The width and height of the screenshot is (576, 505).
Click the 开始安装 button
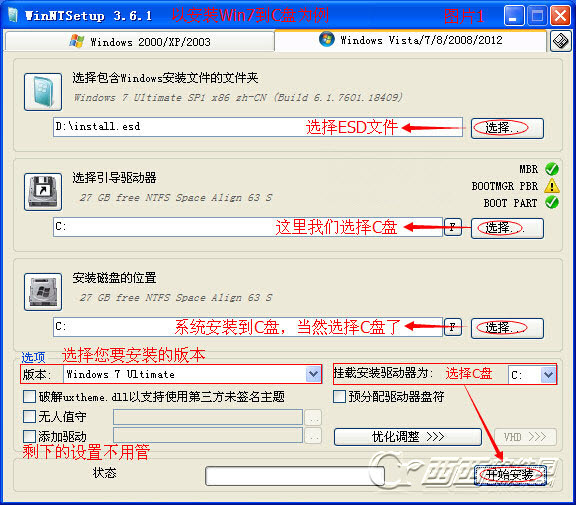(510, 475)
